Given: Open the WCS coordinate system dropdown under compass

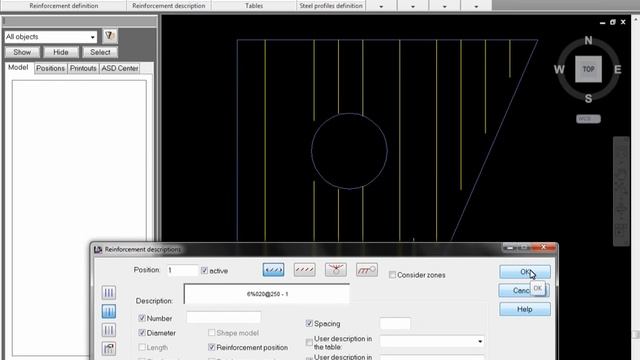Looking at the screenshot, I should click(588, 119).
